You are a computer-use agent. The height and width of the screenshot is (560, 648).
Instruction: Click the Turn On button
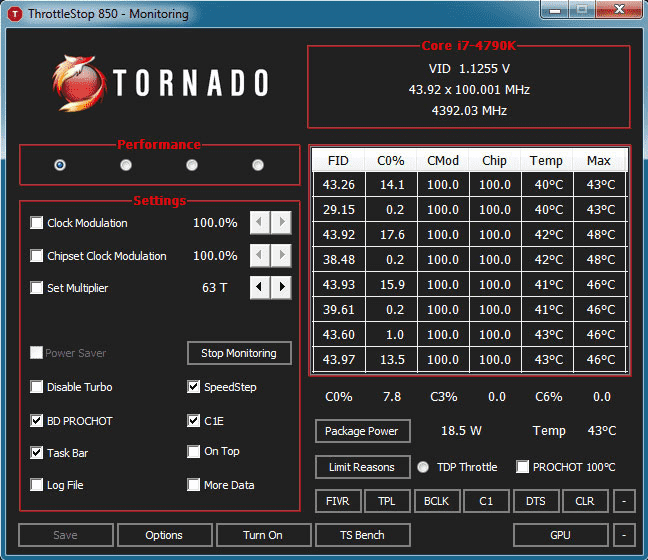click(x=263, y=535)
